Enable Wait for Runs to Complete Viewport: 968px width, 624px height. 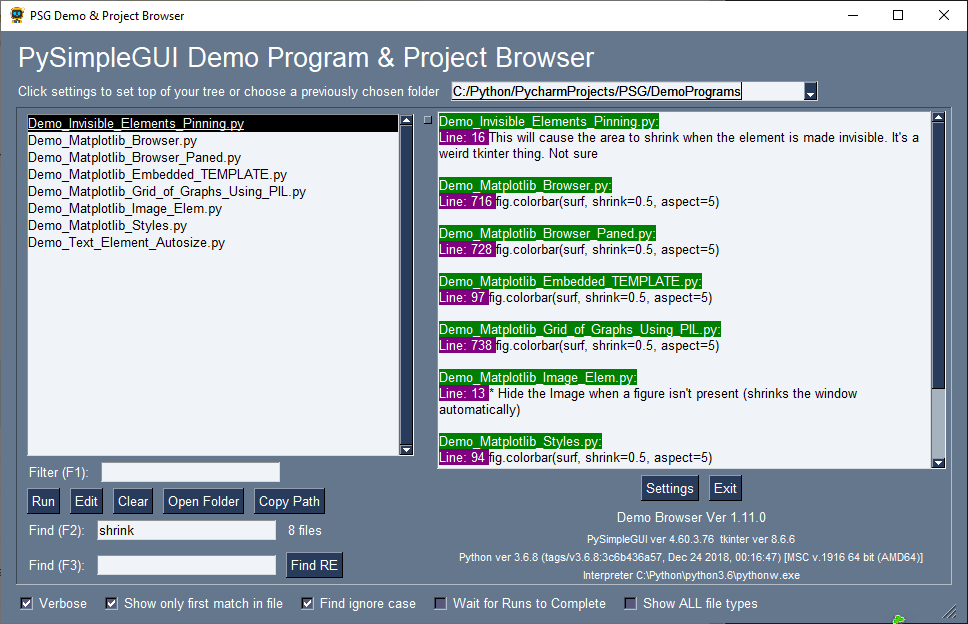pyautogui.click(x=440, y=603)
